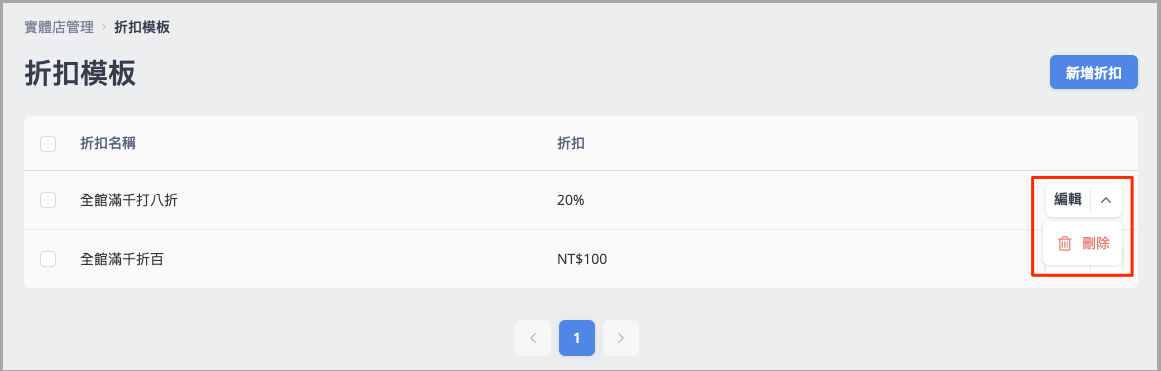Collapse the dropdown arrow next to 編輯
The width and height of the screenshot is (1161, 371).
pos(1106,199)
